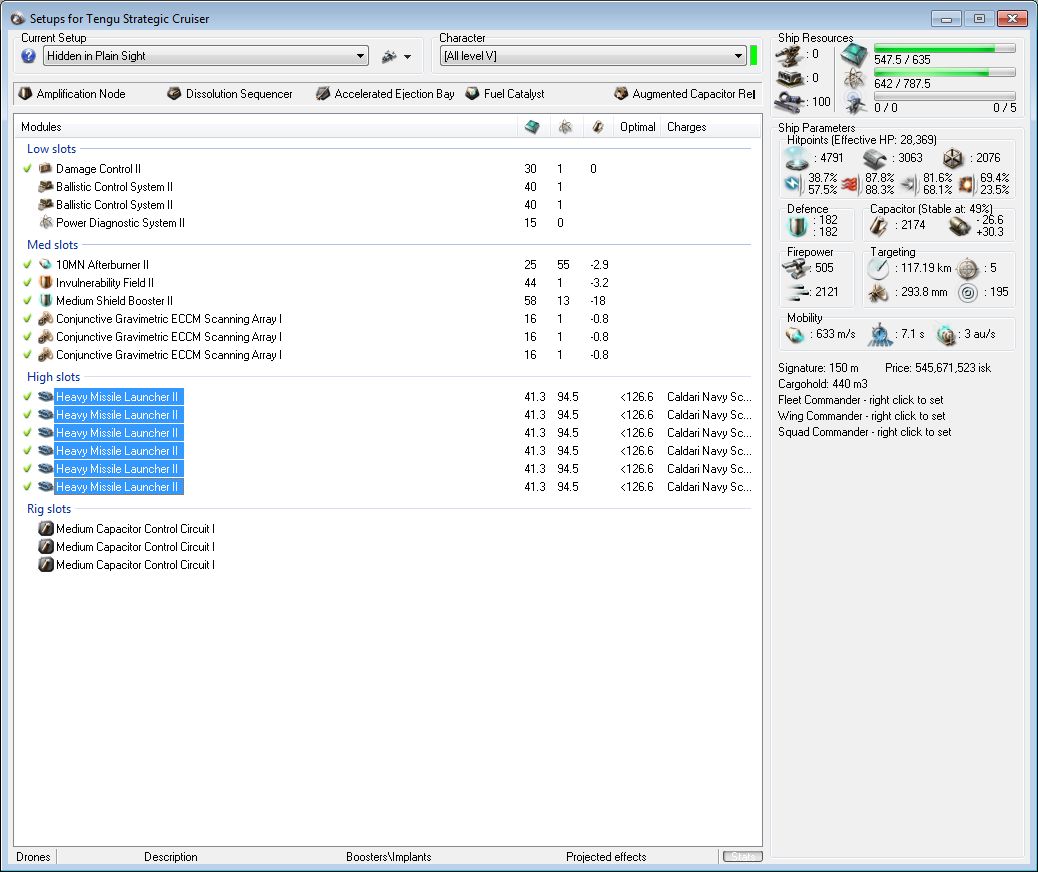
Task: Select the Power Diagnostic System II row
Action: tap(120, 223)
